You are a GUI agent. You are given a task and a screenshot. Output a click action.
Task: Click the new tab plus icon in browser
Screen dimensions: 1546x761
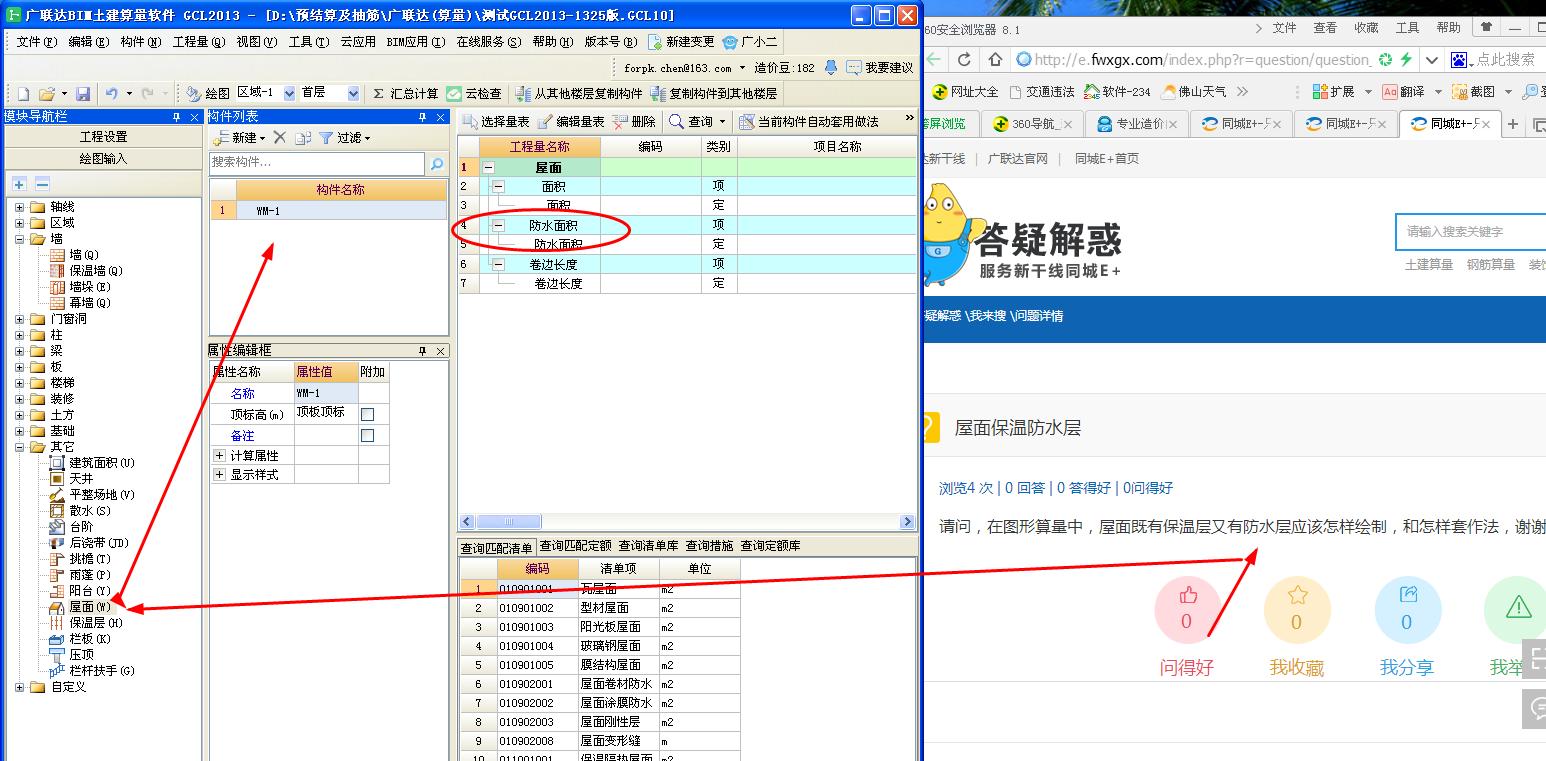click(1513, 124)
